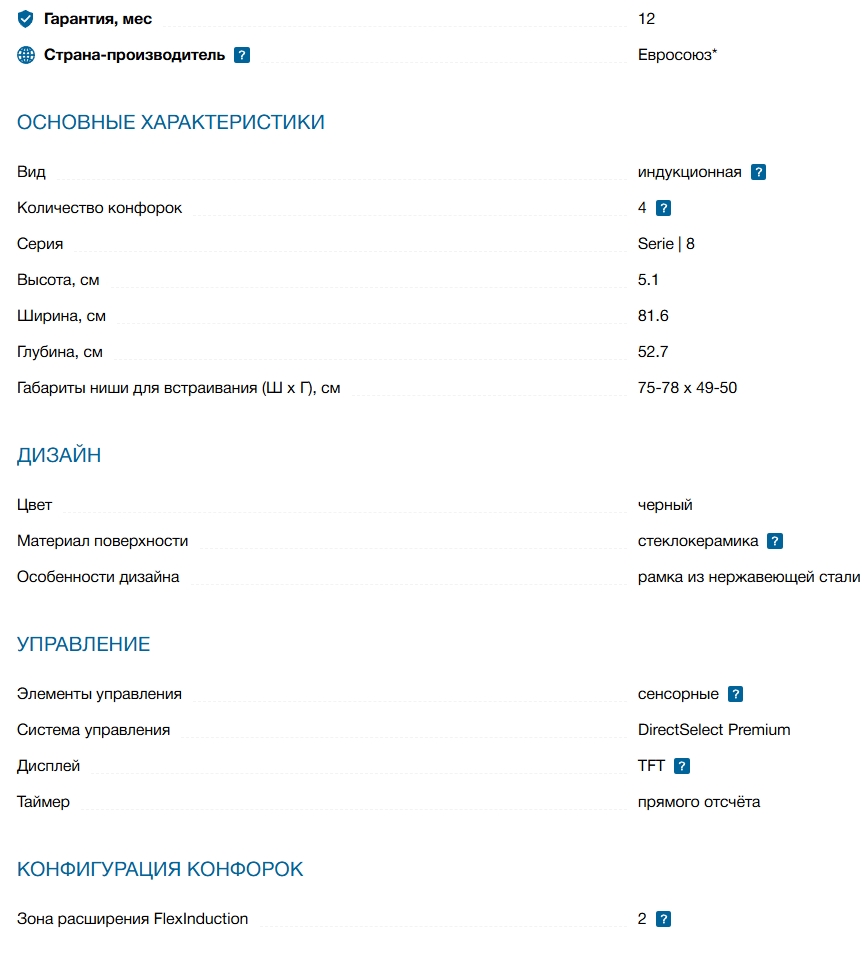Viewport: 866px width, 953px height.
Task: Click the warranty shield icon
Action: tap(26, 19)
